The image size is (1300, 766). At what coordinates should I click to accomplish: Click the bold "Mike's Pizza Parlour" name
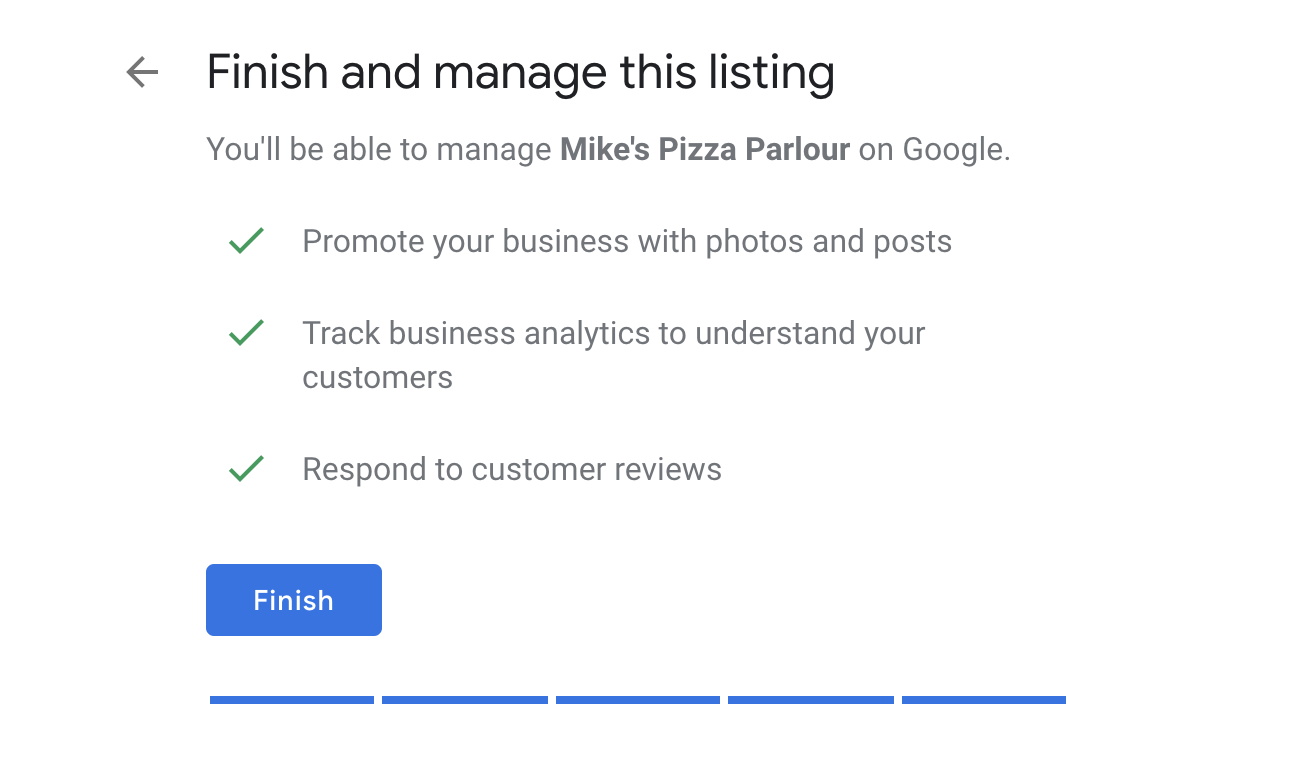[x=705, y=150]
